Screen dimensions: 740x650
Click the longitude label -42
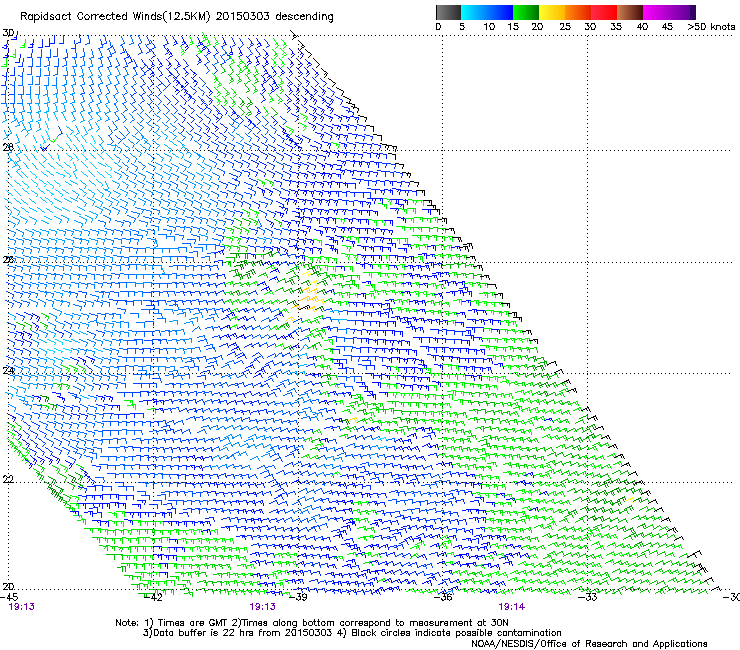coord(153,597)
